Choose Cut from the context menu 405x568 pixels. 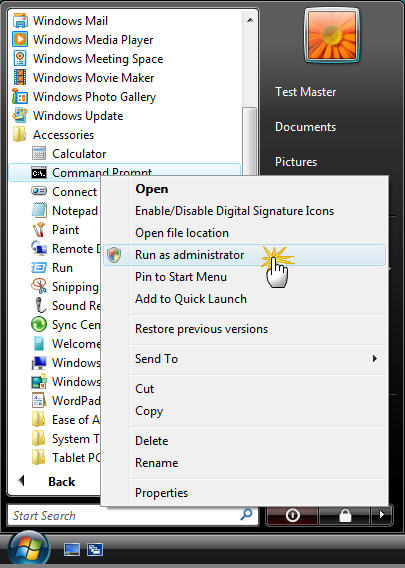(145, 389)
